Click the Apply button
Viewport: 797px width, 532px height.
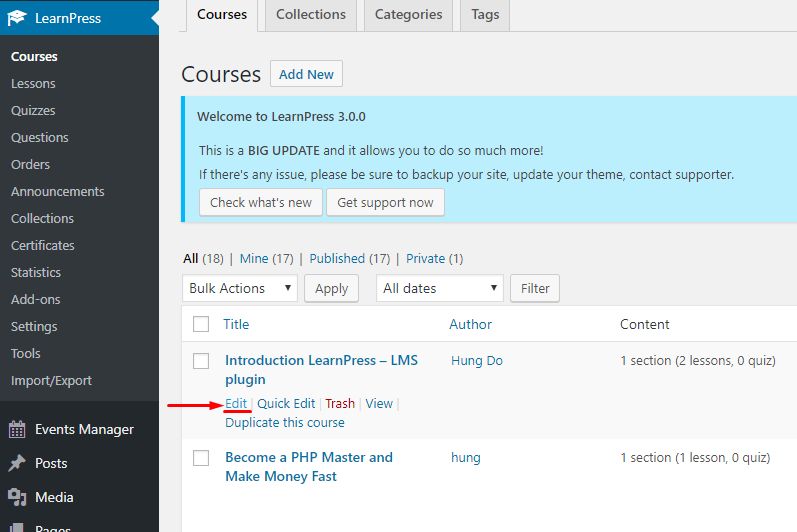(x=331, y=288)
